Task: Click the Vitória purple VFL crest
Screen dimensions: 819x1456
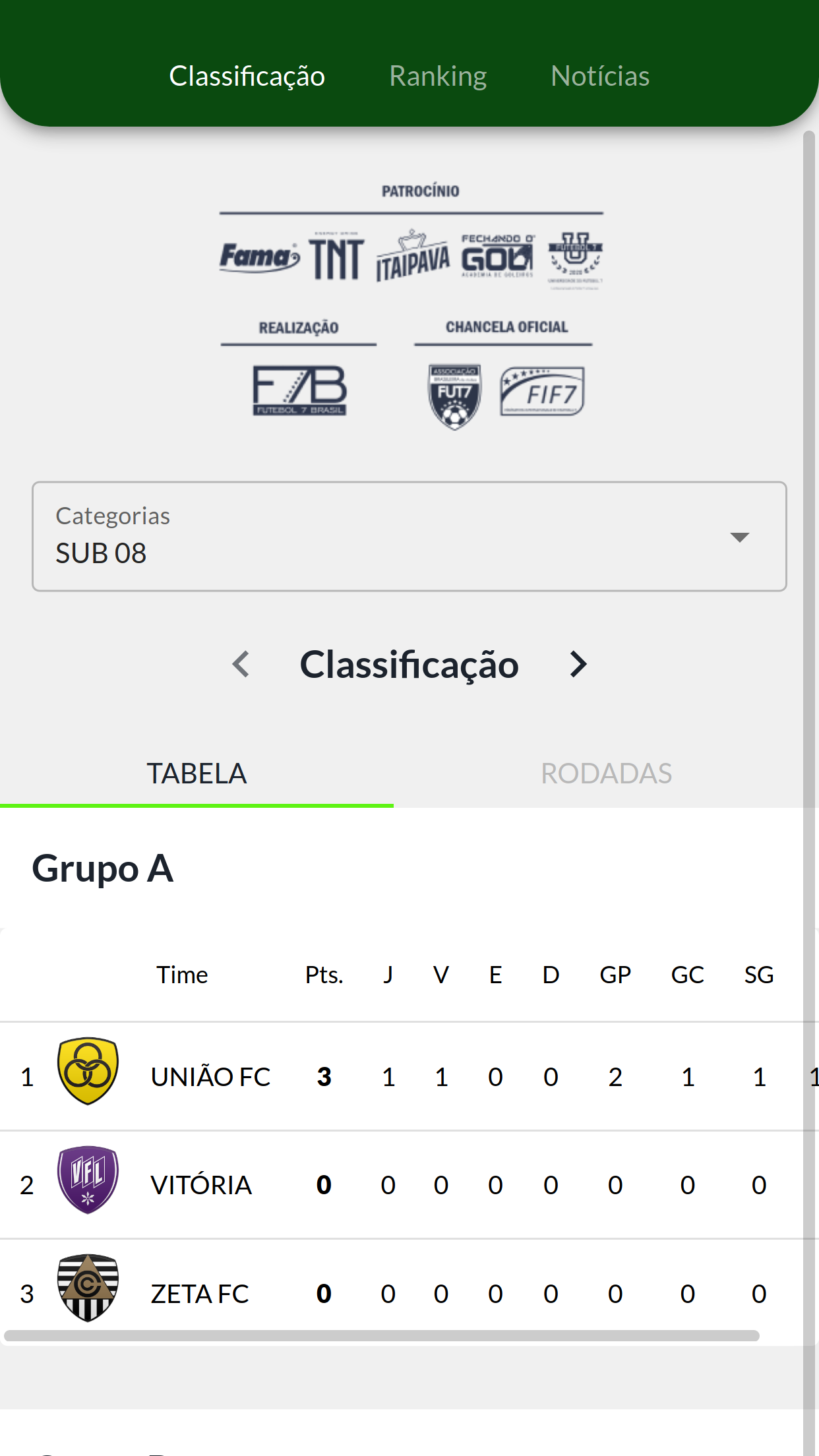Action: (x=88, y=1180)
